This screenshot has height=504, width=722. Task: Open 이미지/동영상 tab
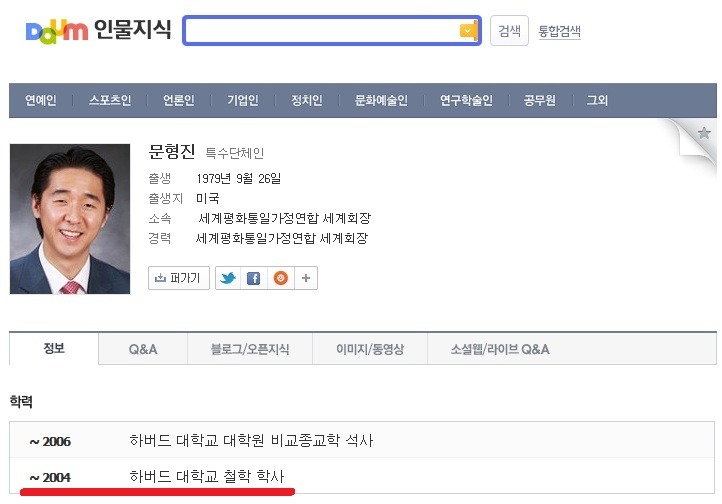370,349
